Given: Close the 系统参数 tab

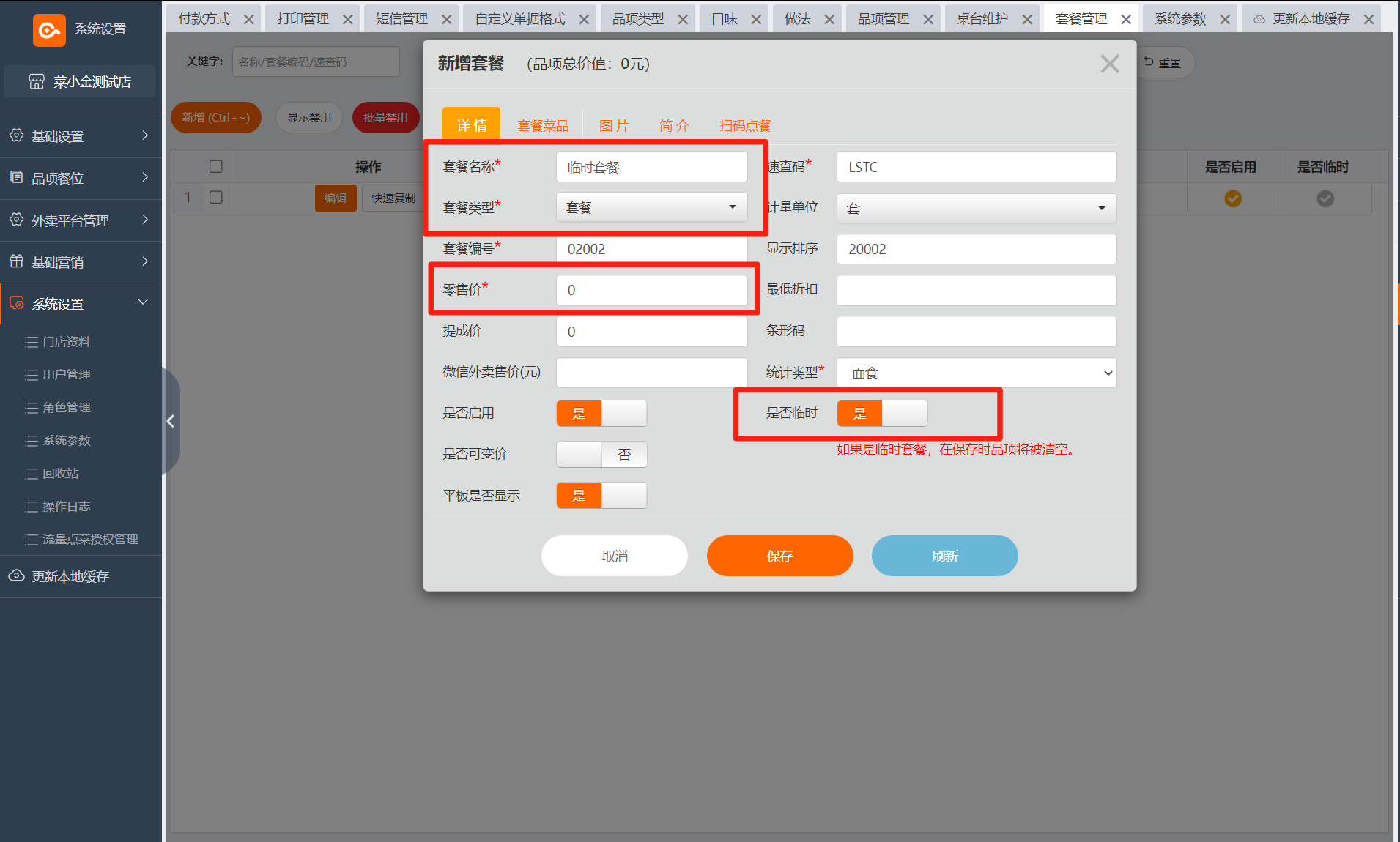Looking at the screenshot, I should point(1225,19).
